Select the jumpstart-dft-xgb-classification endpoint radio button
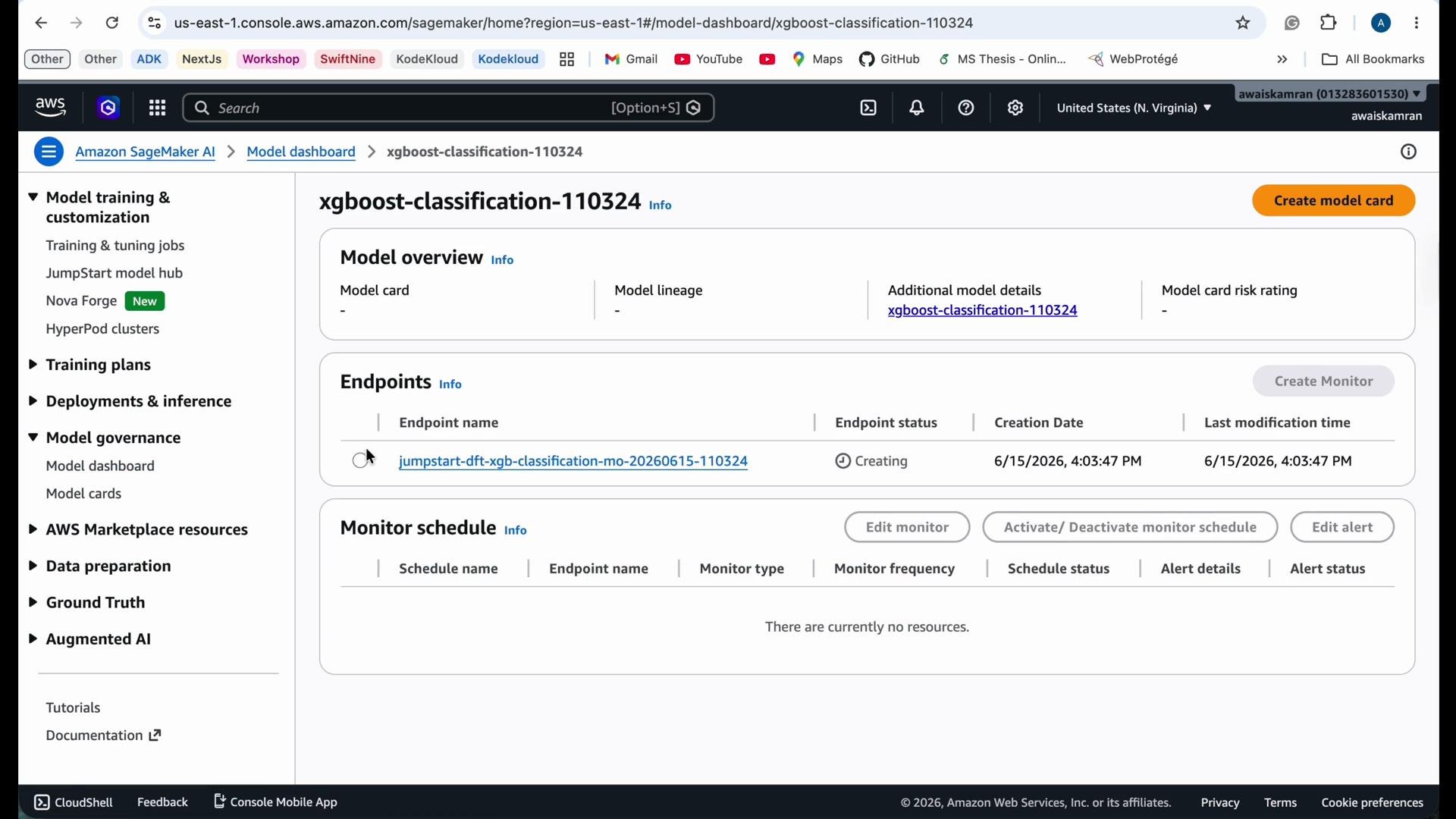The height and width of the screenshot is (819, 1456). click(x=360, y=461)
